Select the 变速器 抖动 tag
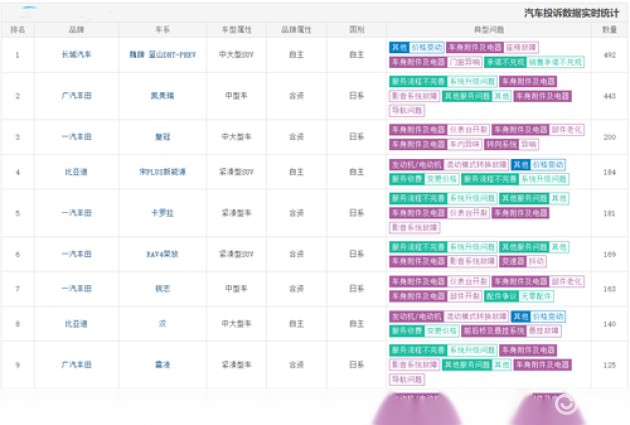The height and width of the screenshot is (425, 630). (x=523, y=262)
